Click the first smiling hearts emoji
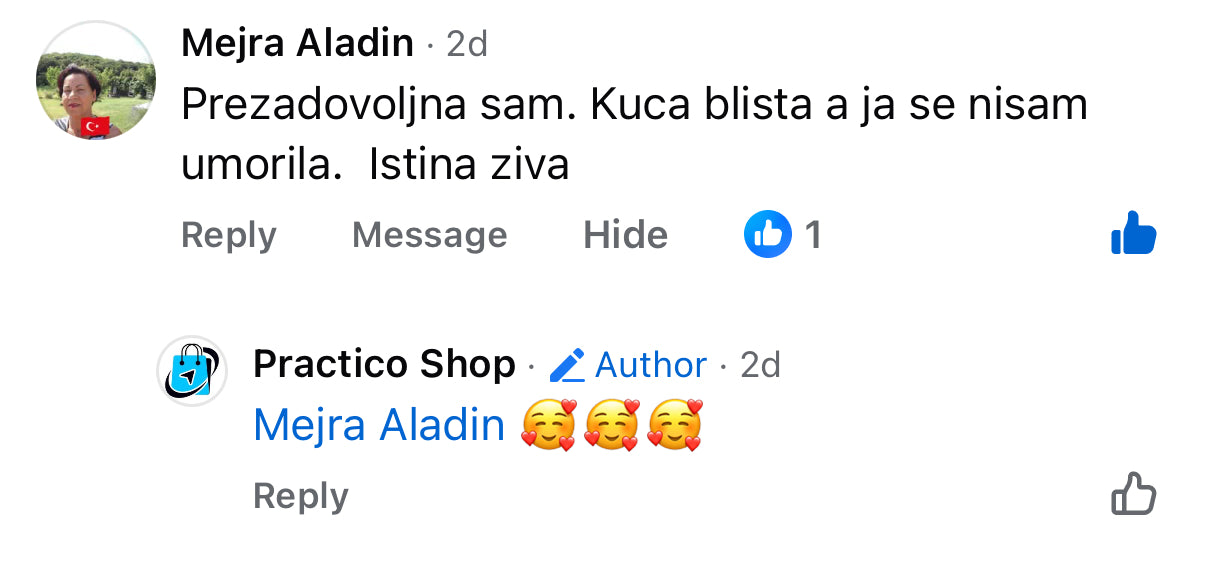Screen dimensions: 1206x570 549,425
